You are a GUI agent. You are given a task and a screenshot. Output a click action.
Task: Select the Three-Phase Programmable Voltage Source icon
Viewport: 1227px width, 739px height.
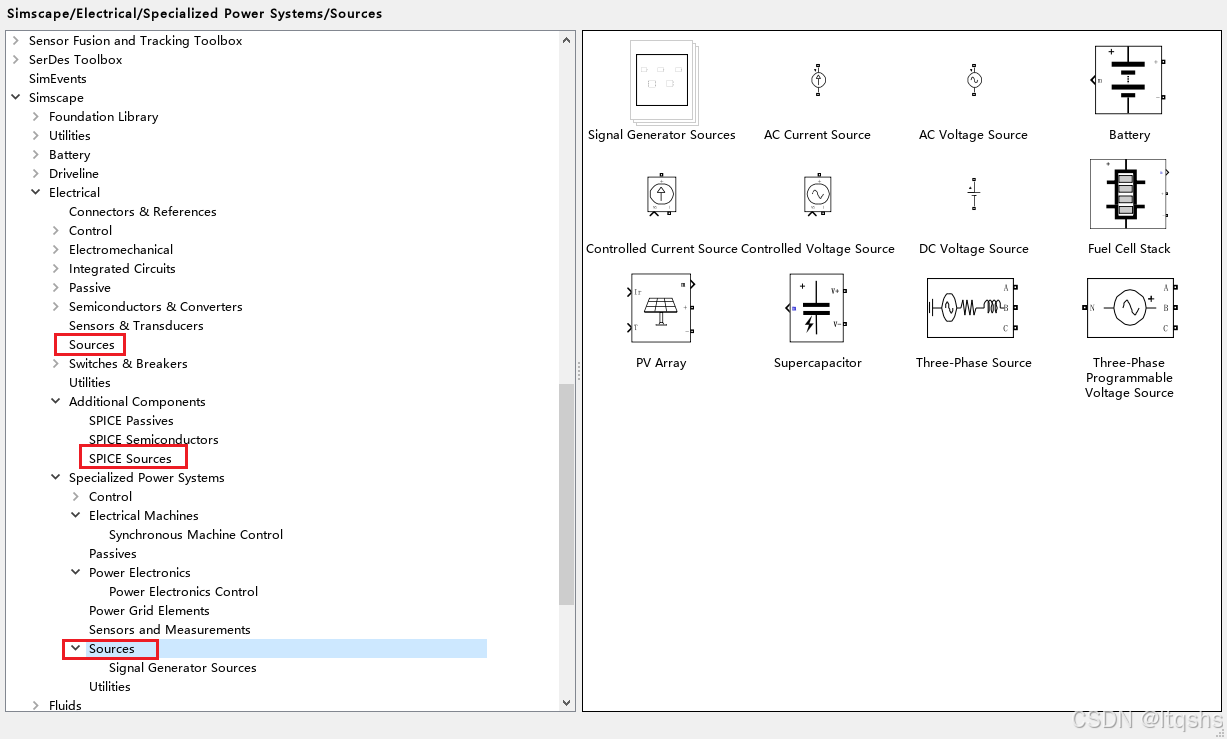click(1130, 308)
